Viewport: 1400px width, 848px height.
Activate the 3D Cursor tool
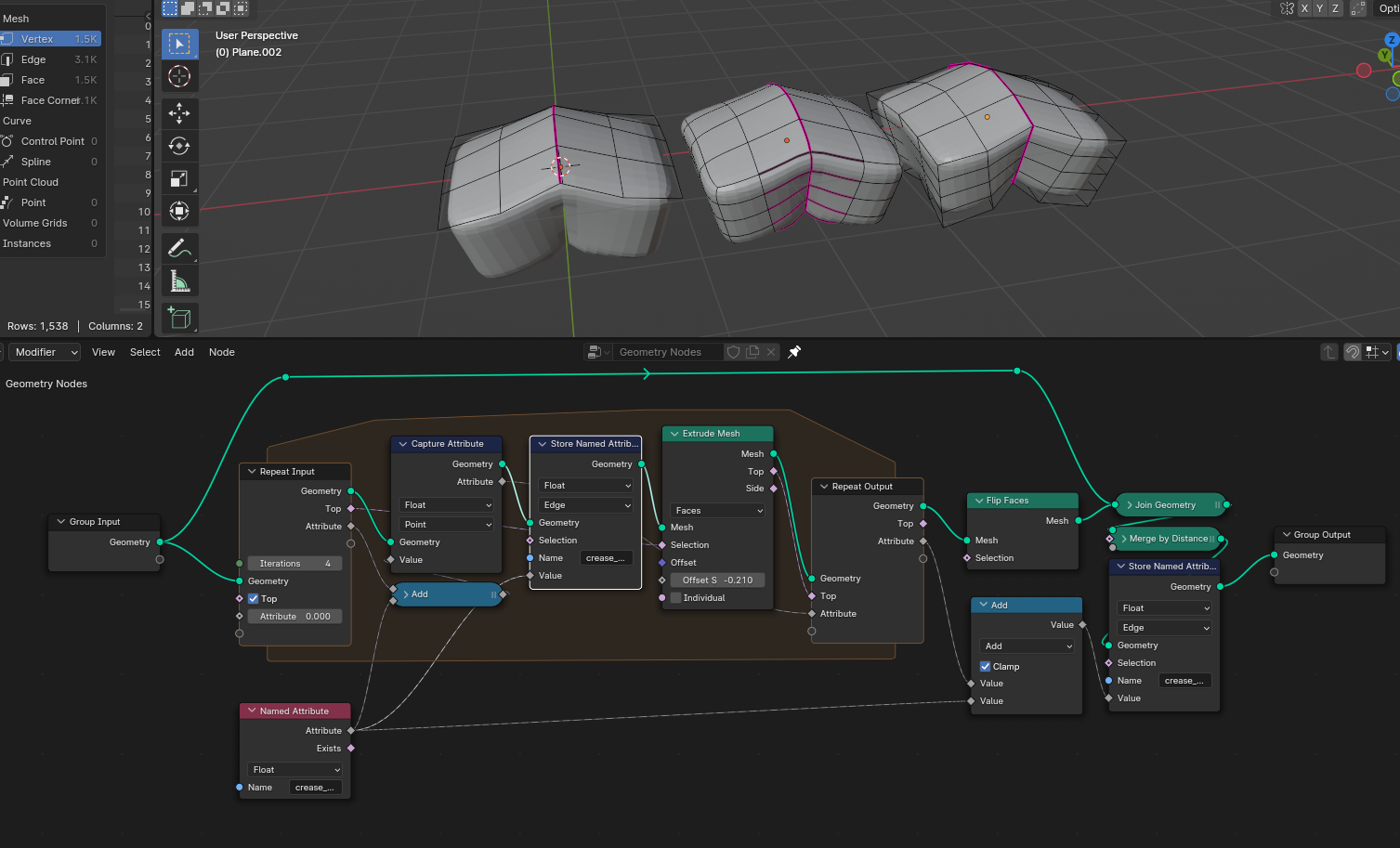pos(180,76)
